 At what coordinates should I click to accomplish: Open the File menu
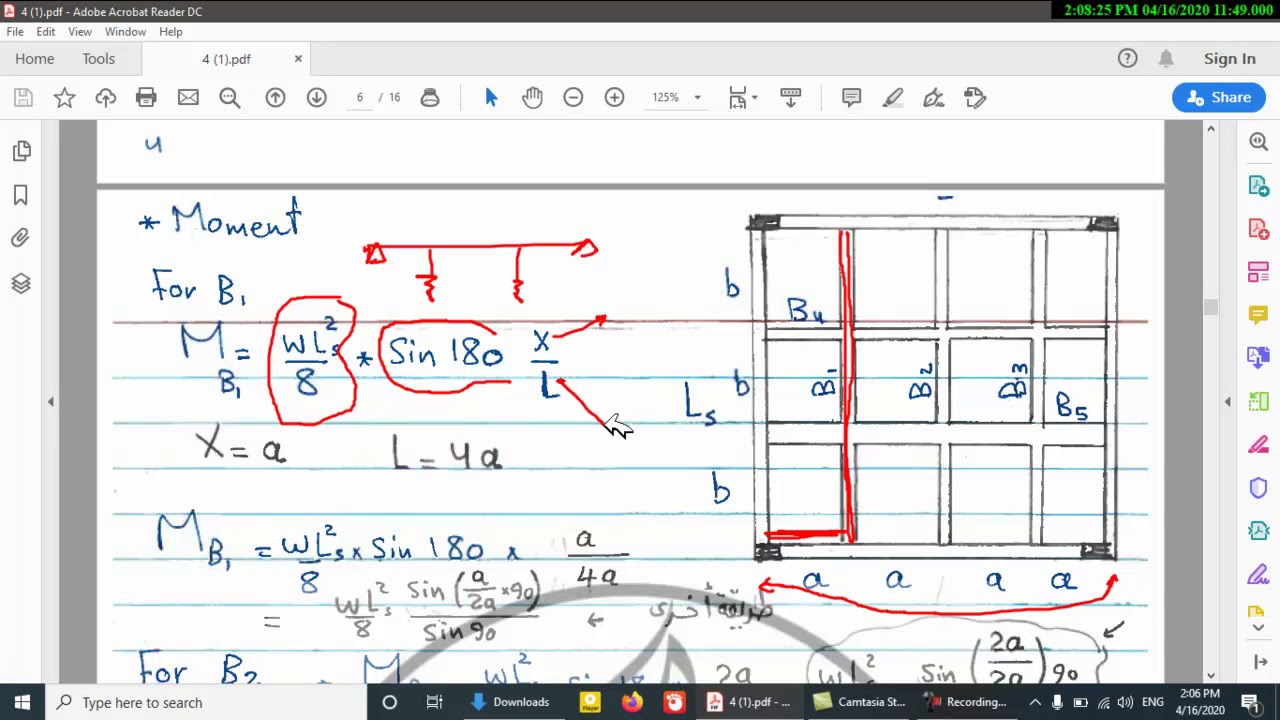pos(15,32)
